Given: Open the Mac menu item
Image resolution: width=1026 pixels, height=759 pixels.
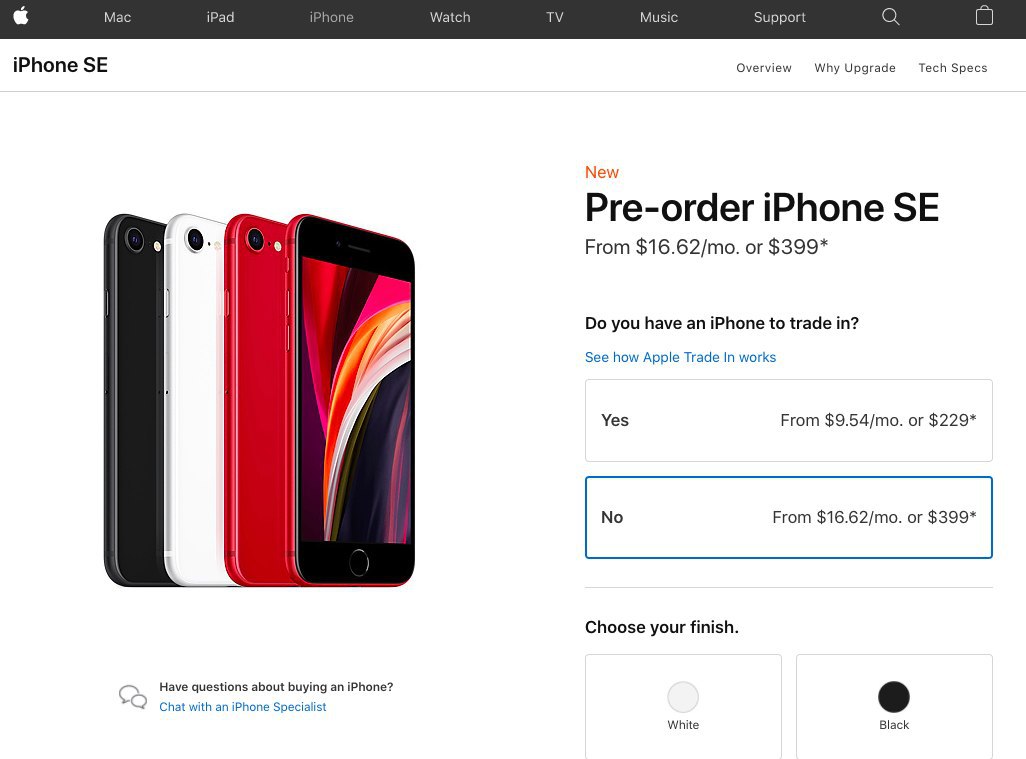Looking at the screenshot, I should pyautogui.click(x=117, y=18).
